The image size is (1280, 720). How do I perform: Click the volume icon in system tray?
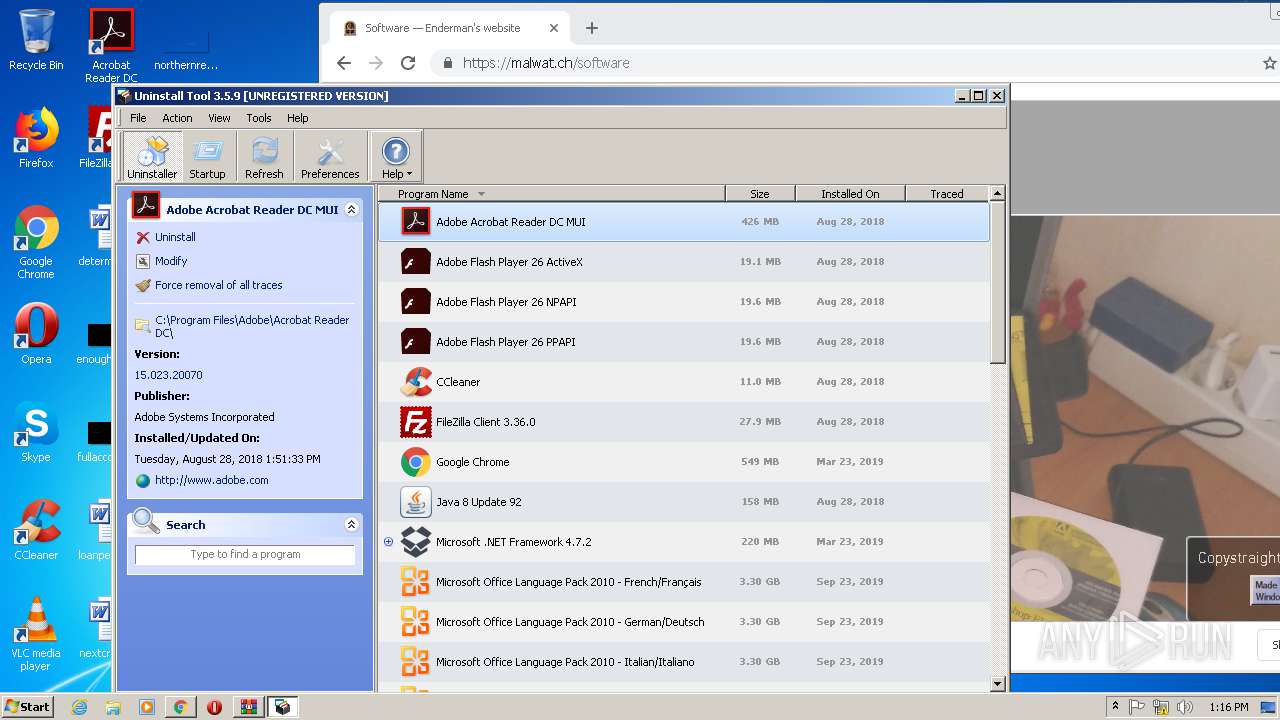[x=1185, y=707]
